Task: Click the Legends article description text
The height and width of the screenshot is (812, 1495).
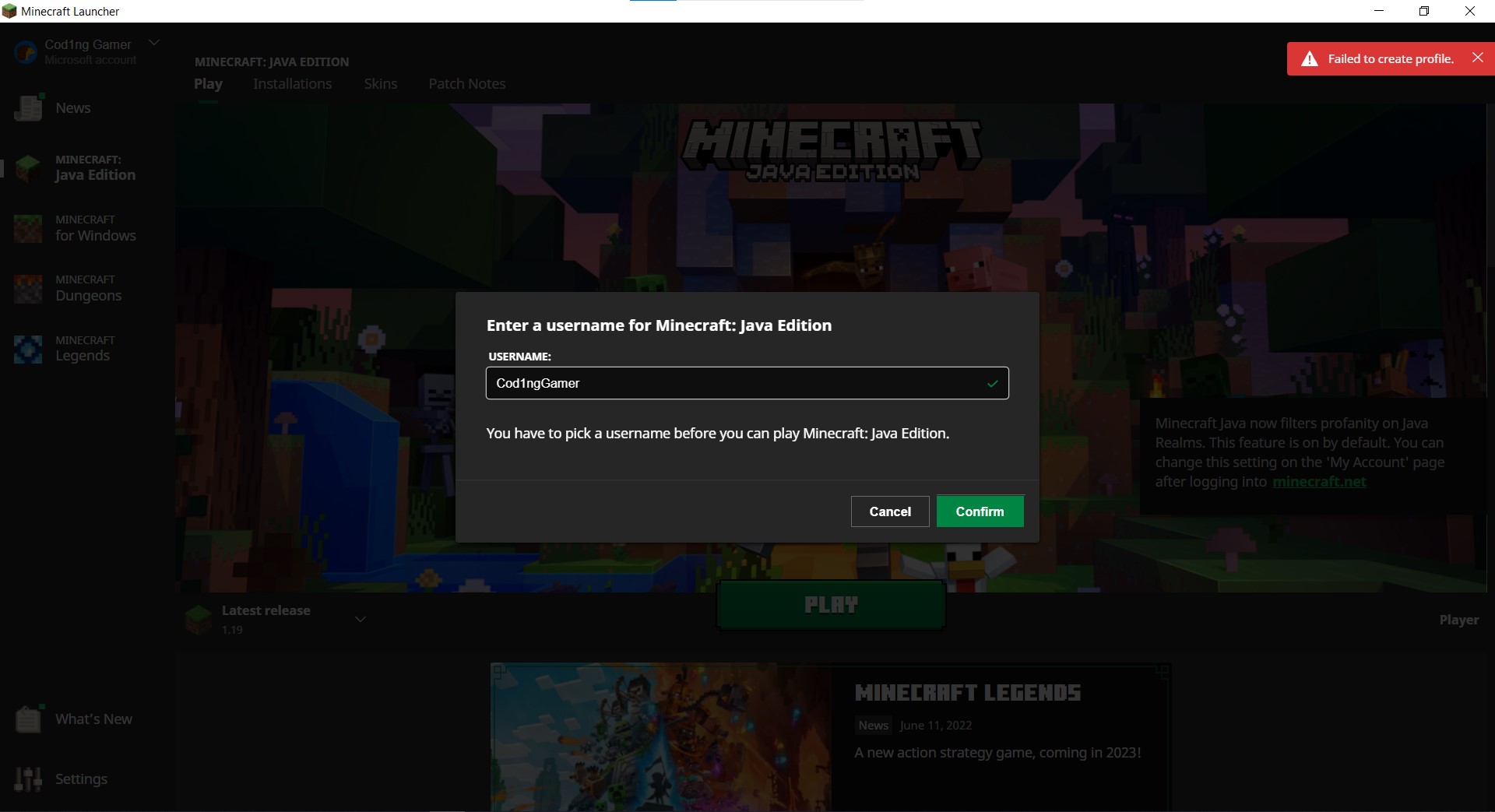Action: click(x=997, y=753)
